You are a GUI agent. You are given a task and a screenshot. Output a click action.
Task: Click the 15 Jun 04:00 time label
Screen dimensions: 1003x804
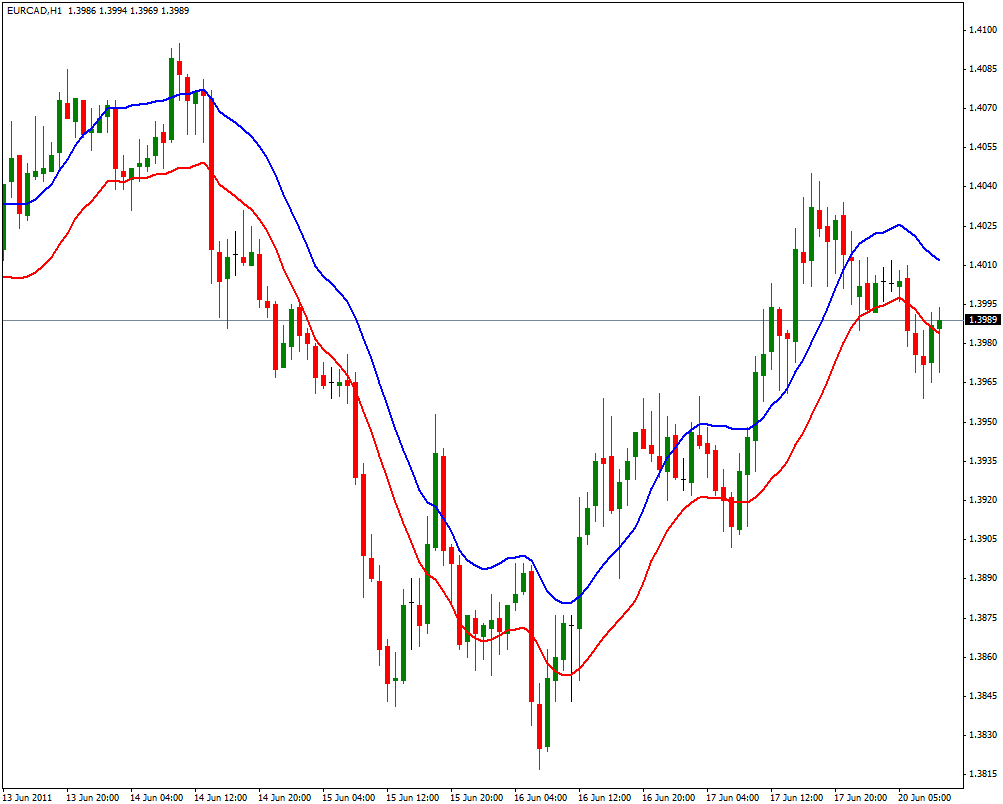coord(349,798)
